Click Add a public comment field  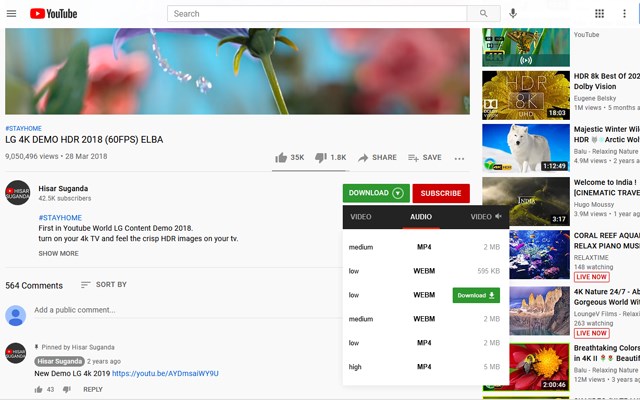[x=188, y=310]
